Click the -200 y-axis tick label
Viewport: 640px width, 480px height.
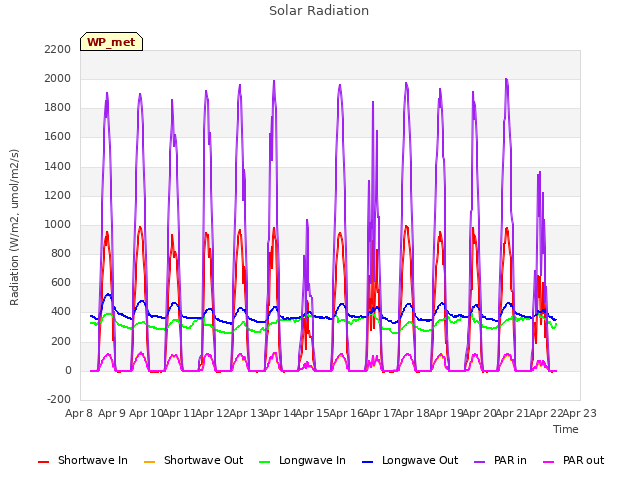59,399
